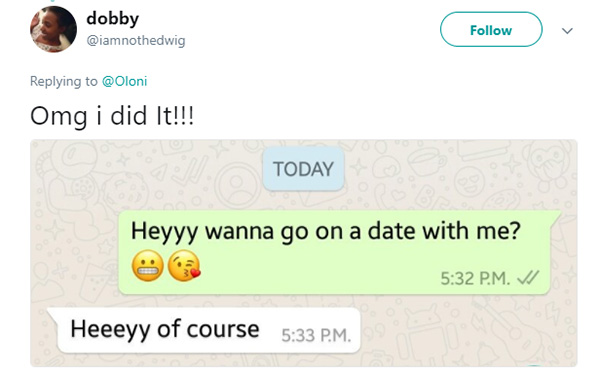Open the attached WhatsApp screenshot image

pyautogui.click(x=303, y=253)
